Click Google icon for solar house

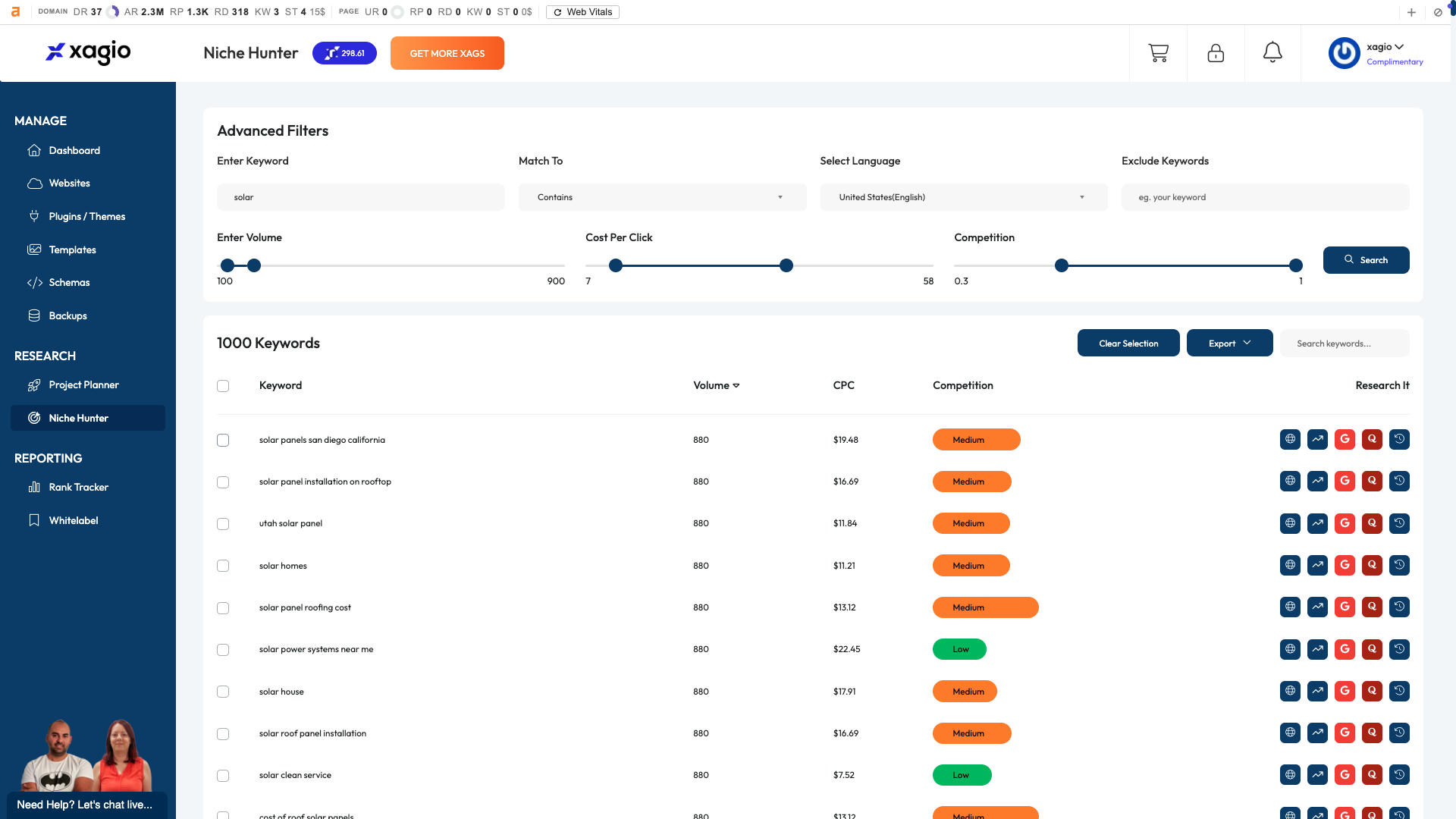[1345, 691]
